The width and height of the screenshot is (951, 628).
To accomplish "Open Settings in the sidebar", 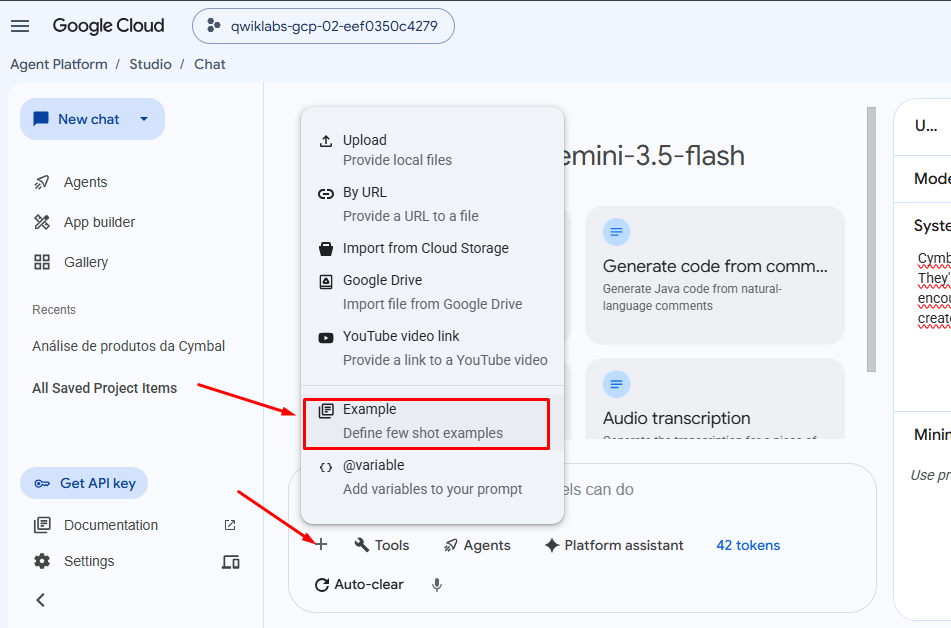I will (89, 561).
